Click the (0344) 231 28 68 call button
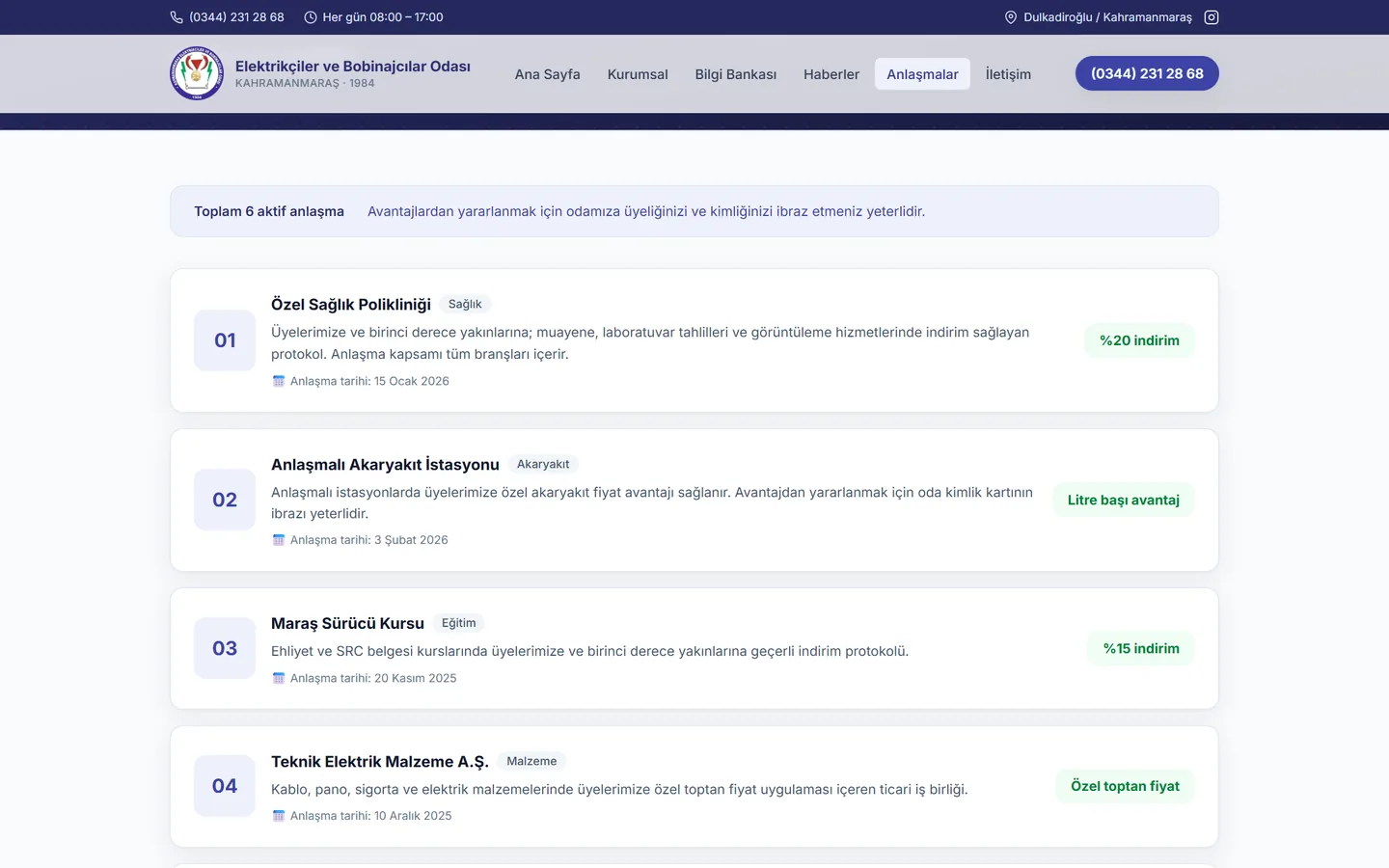 (1147, 73)
